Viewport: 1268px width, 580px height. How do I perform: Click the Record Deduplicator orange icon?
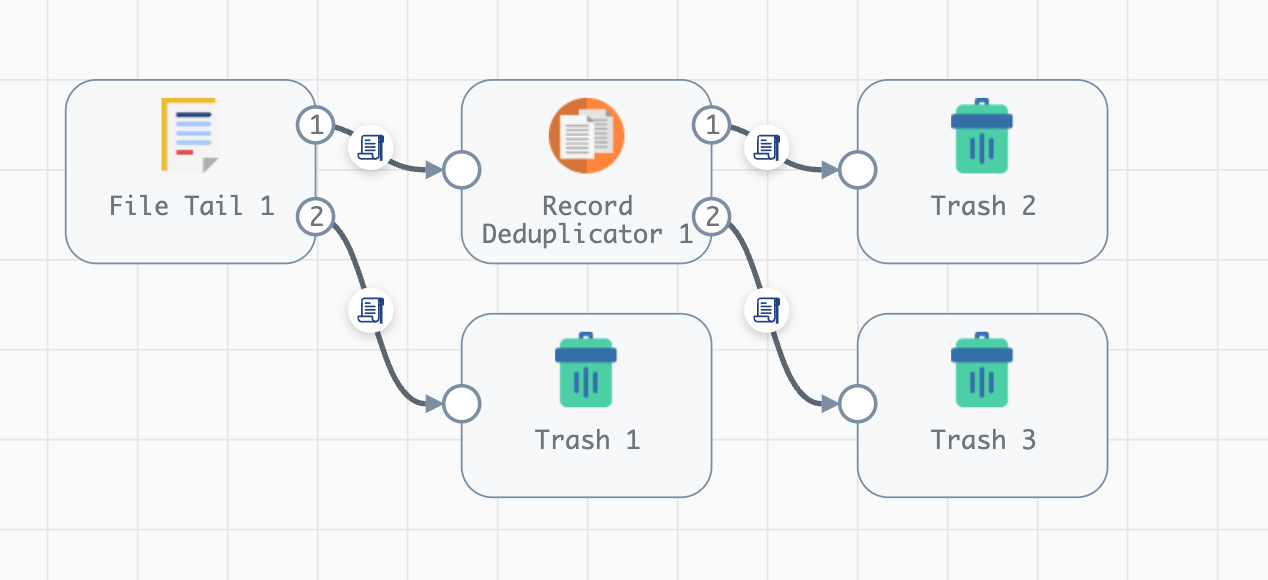pos(586,136)
